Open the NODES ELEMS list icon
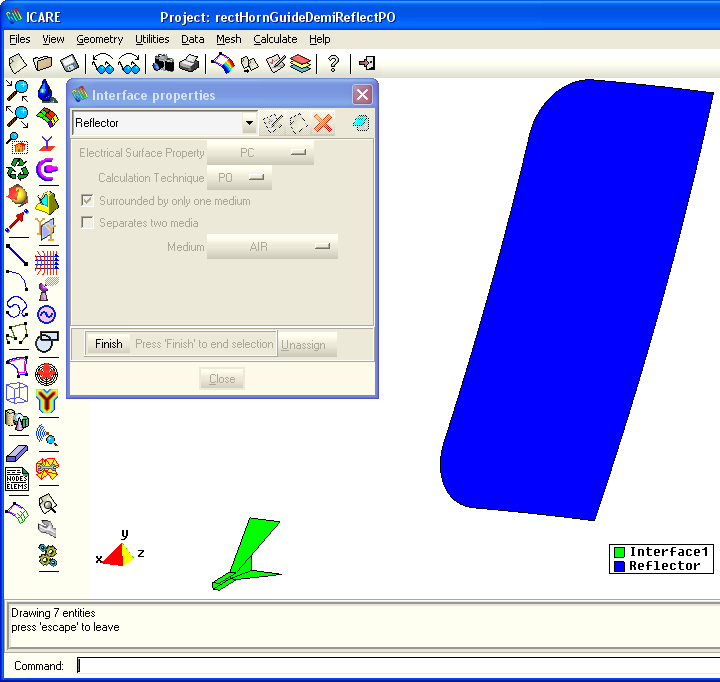Viewport: 720px width, 682px height. coord(17,479)
